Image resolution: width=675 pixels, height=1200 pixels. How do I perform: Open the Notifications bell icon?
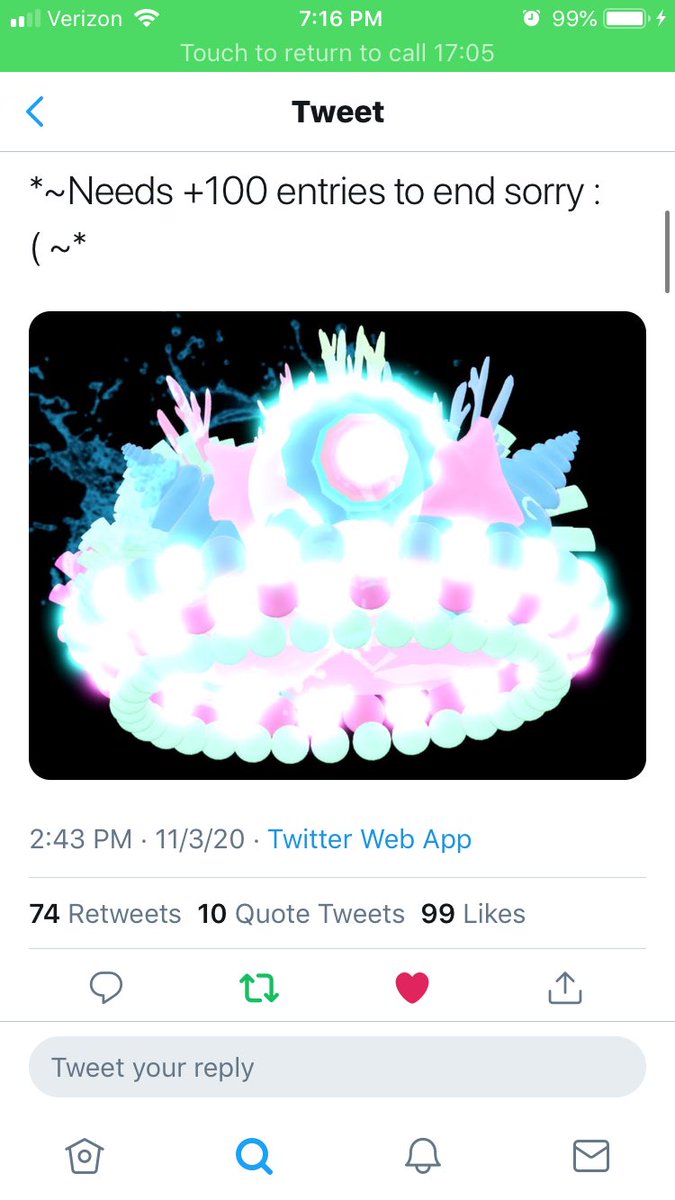(x=422, y=1156)
